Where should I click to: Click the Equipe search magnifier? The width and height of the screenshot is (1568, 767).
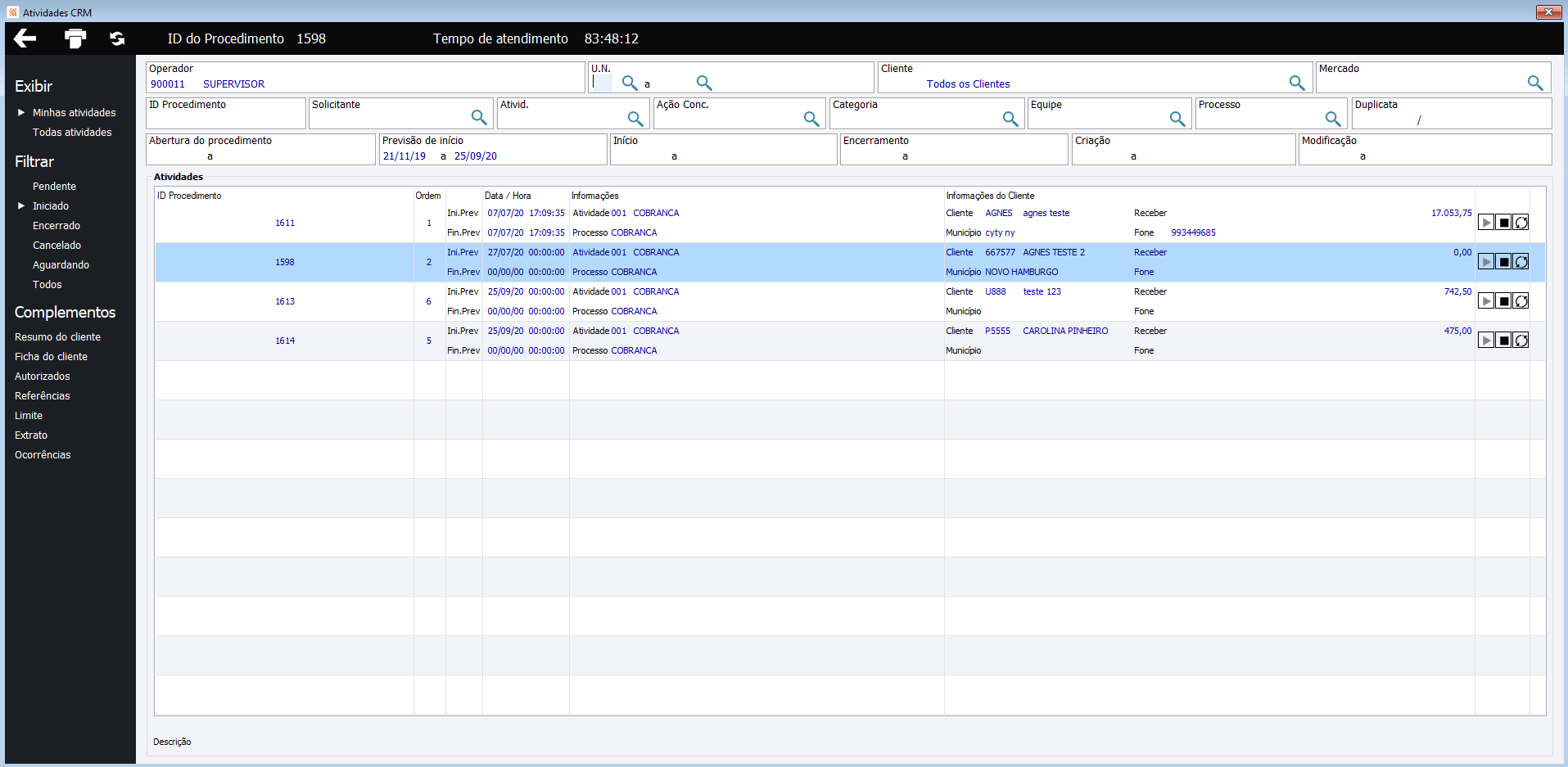point(1177,119)
